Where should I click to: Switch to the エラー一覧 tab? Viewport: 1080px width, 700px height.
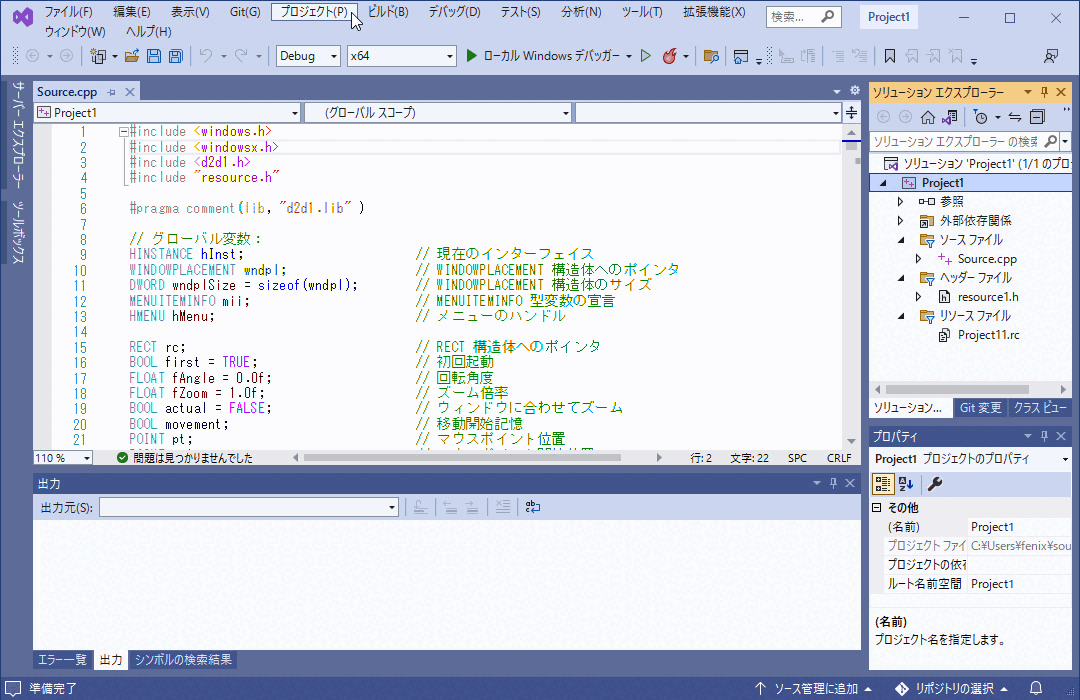[62, 660]
